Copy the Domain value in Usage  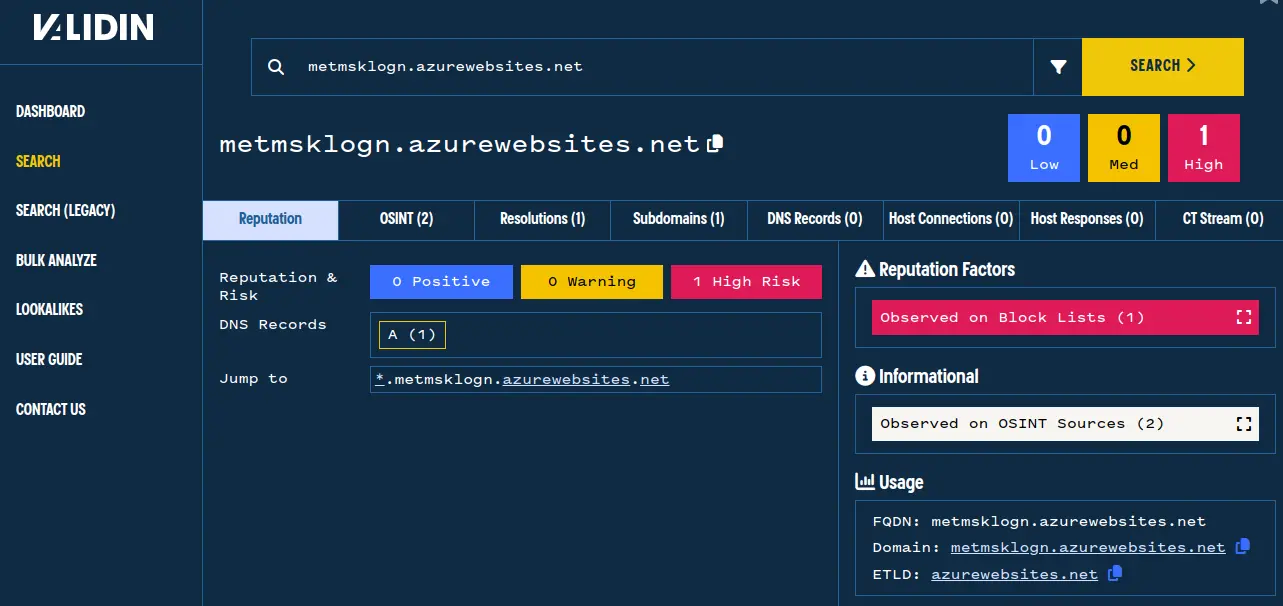[1242, 547]
